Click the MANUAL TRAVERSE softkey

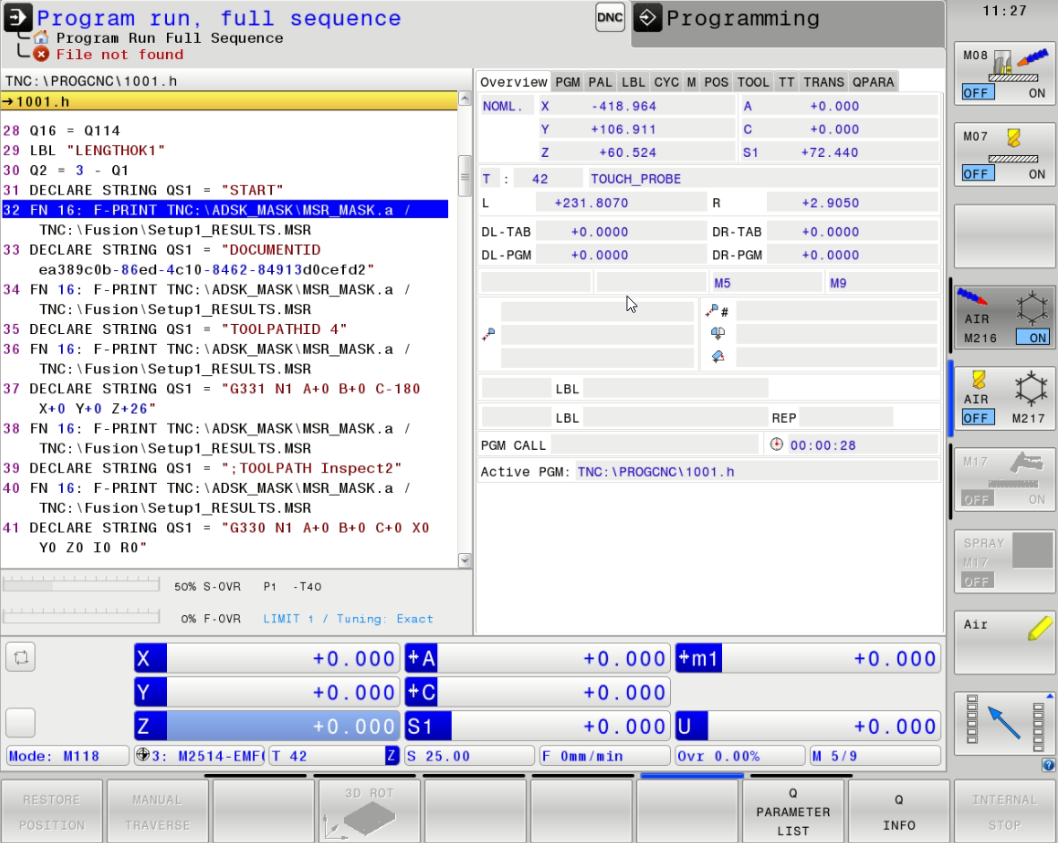pyautogui.click(x=157, y=811)
